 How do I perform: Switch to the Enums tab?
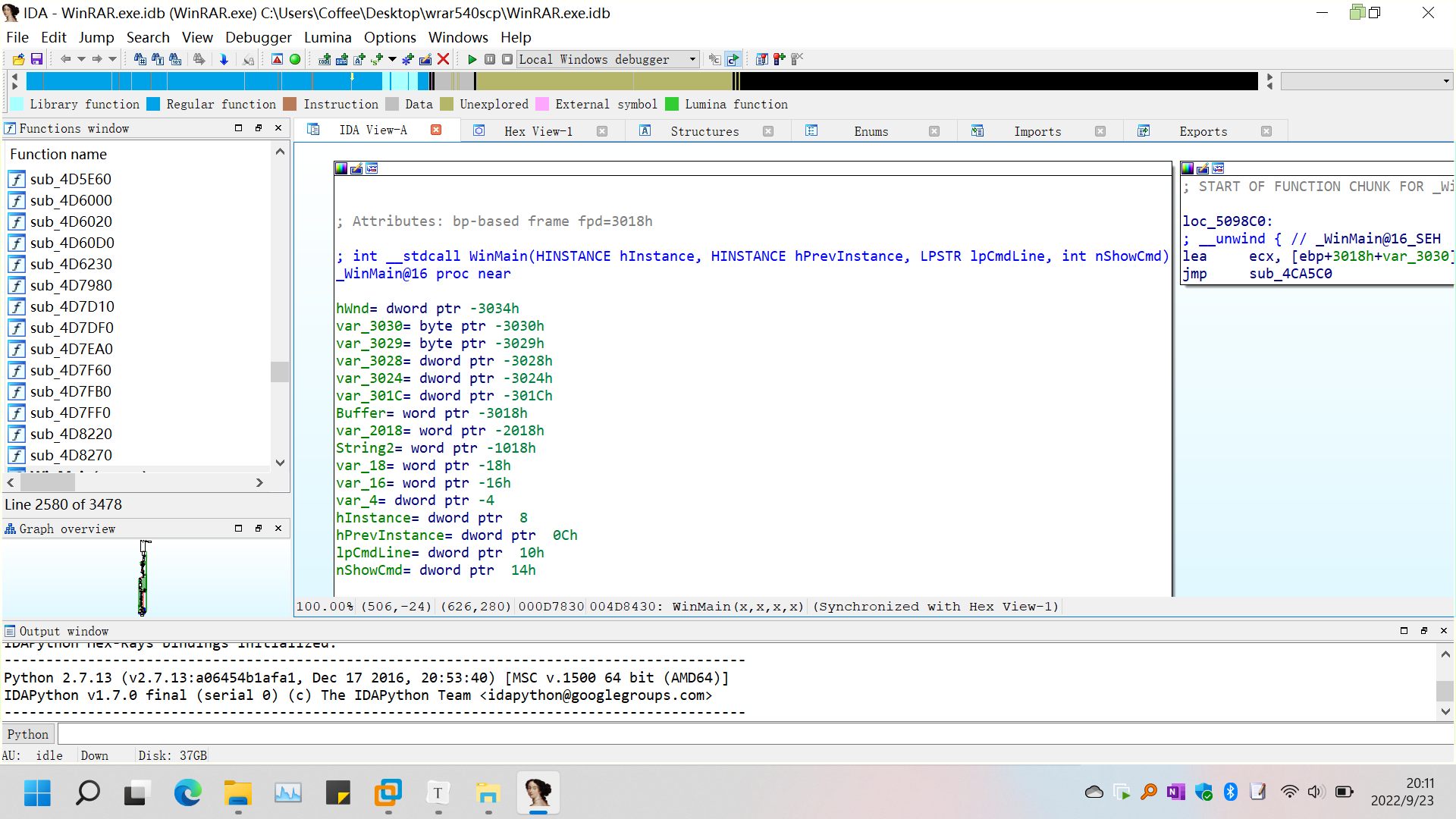tap(871, 131)
